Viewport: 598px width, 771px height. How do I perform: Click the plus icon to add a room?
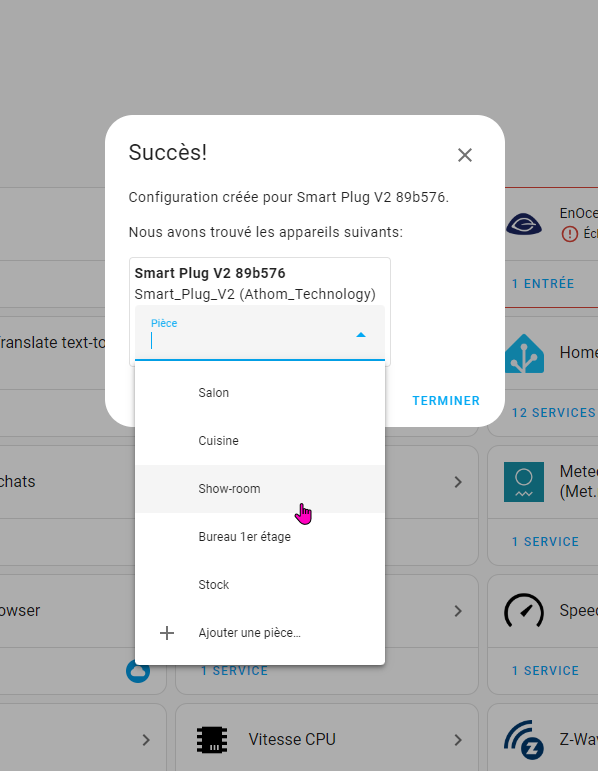(167, 633)
